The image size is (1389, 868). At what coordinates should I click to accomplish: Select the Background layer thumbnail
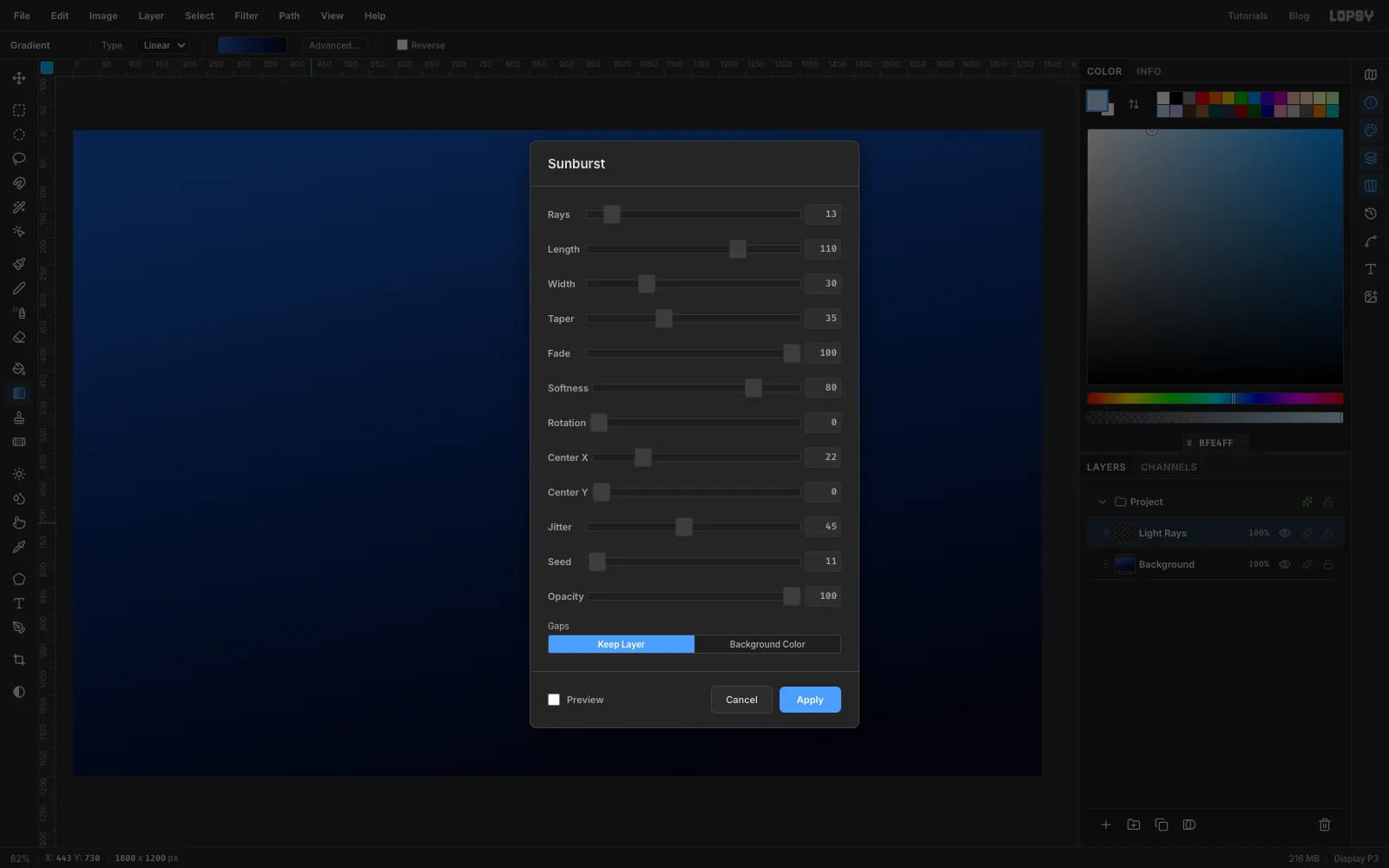(1124, 564)
